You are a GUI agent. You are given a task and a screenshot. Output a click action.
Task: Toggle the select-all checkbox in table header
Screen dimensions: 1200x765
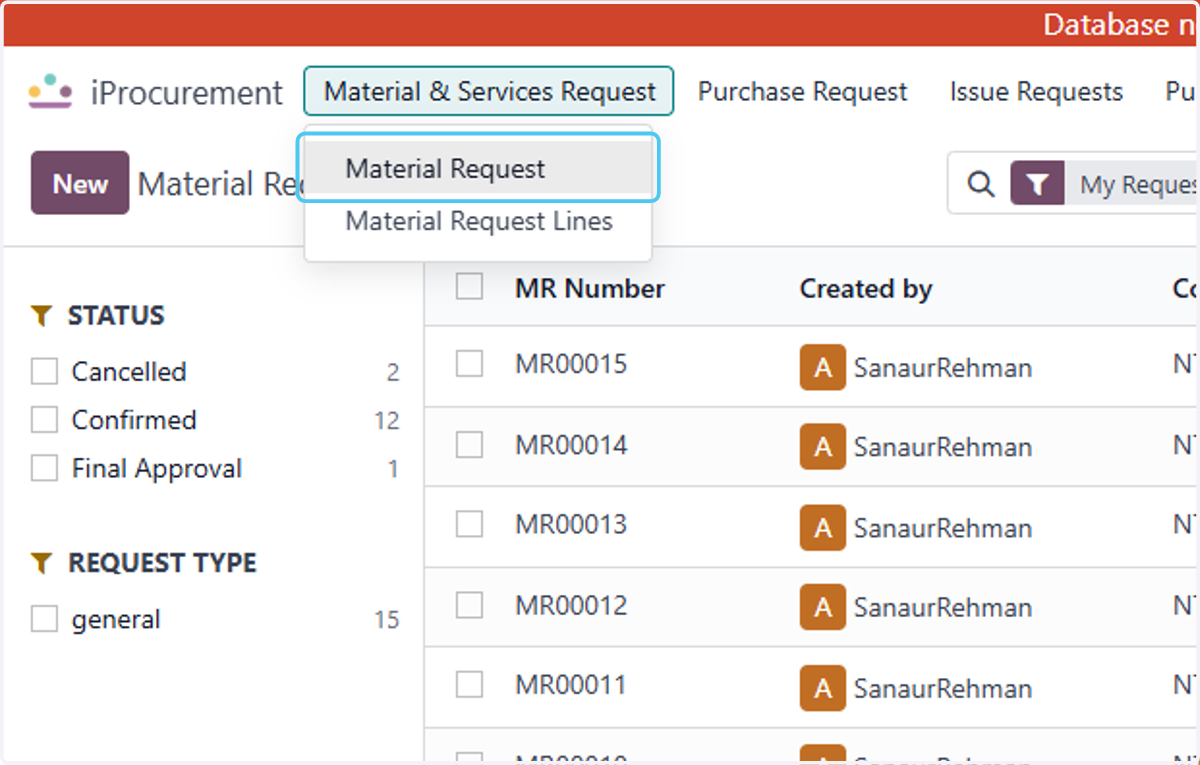469,287
